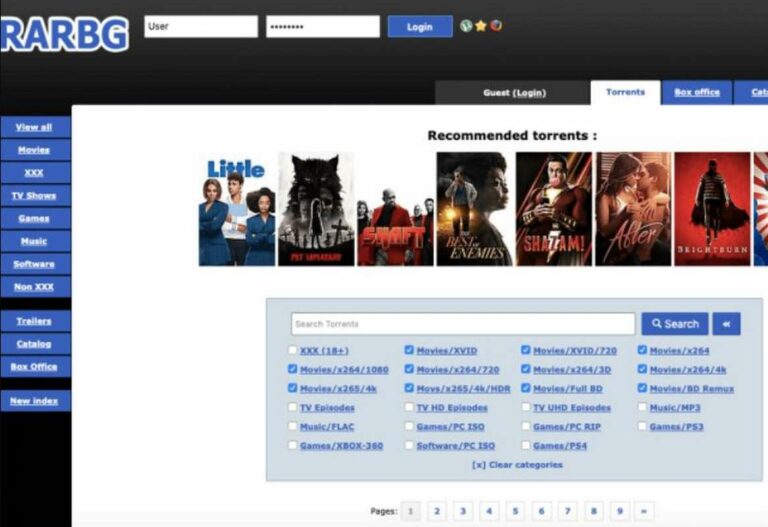Image resolution: width=768 pixels, height=527 pixels.
Task: Click the RARBG logo
Action: pyautogui.click(x=65, y=34)
